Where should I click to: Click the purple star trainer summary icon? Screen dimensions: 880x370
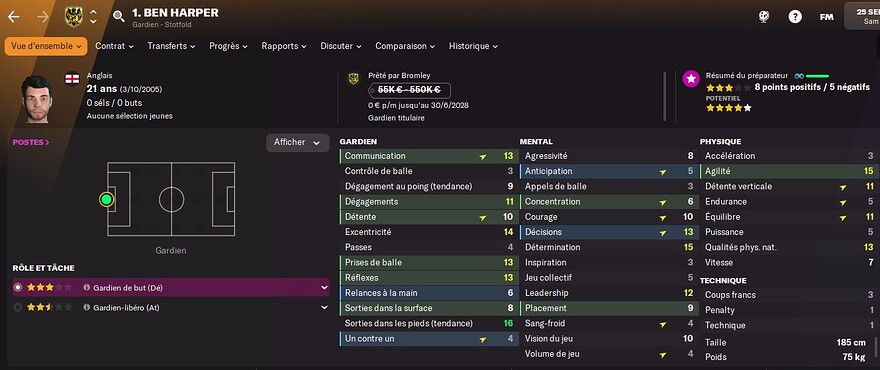click(x=691, y=79)
